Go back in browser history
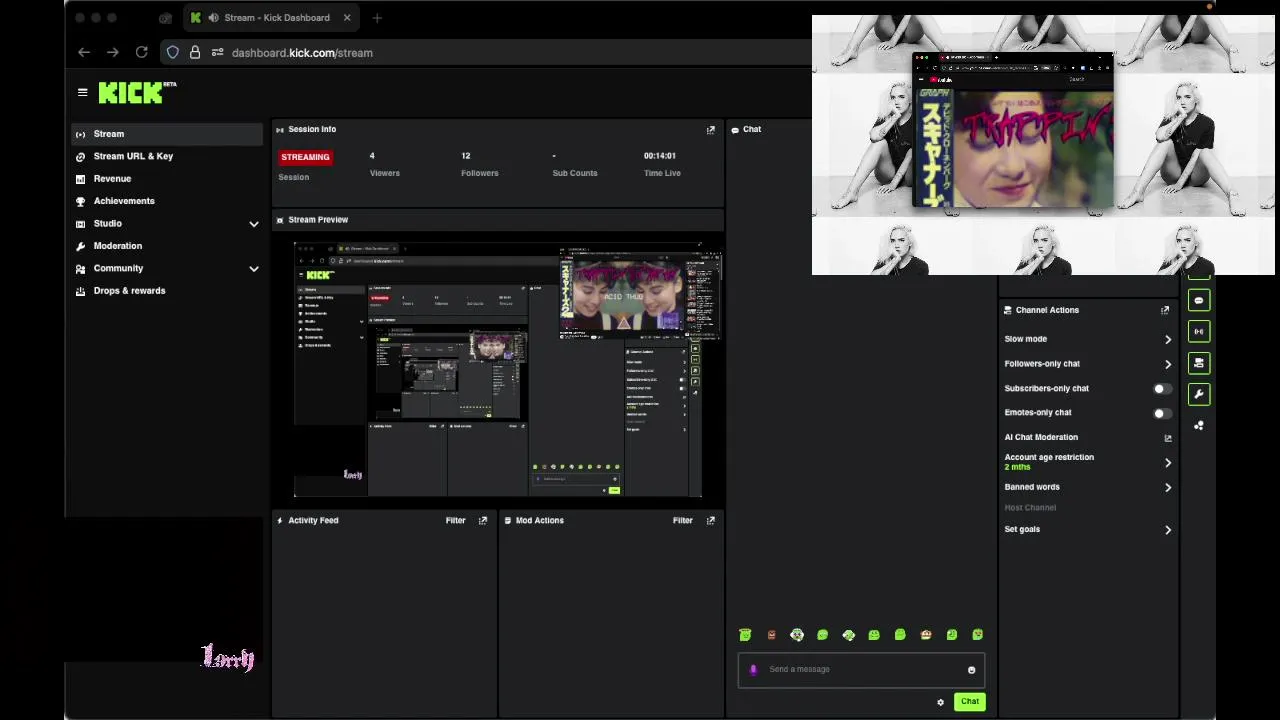This screenshot has width=1280, height=720. (84, 52)
